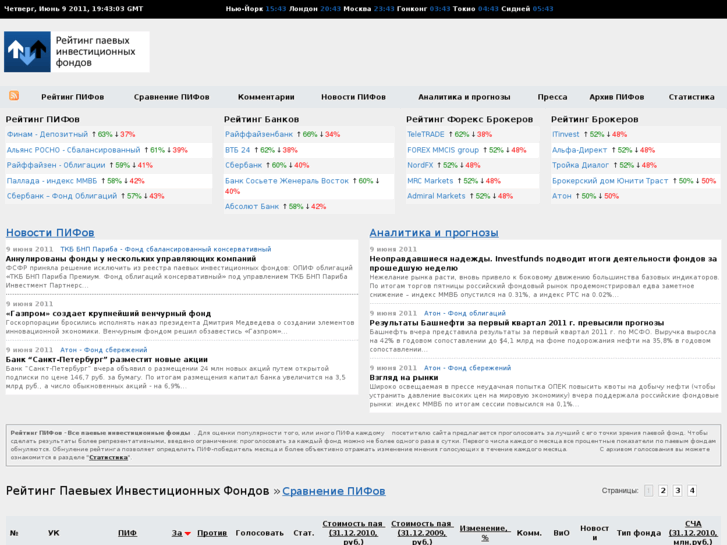
Task: Open Рейтинг ПИФов menu item
Action: pos(72,97)
